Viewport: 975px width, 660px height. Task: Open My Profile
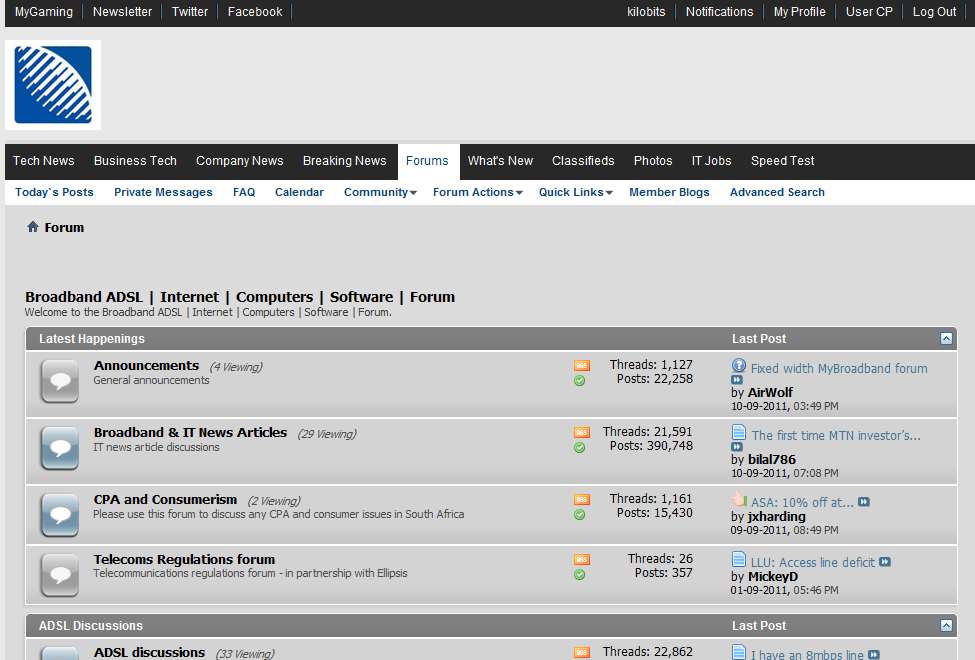tap(800, 12)
